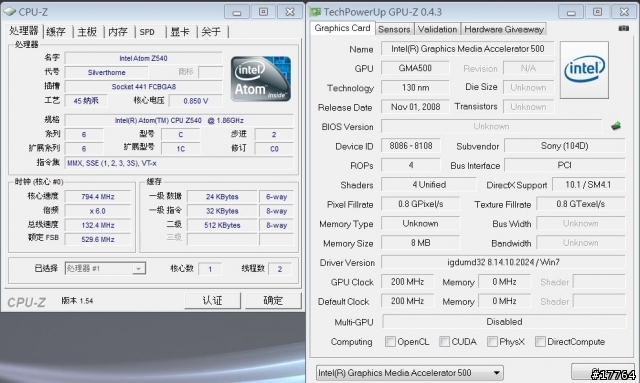The image size is (640, 383).
Task: Click the 45 纳米 process value
Action: click(x=86, y=101)
